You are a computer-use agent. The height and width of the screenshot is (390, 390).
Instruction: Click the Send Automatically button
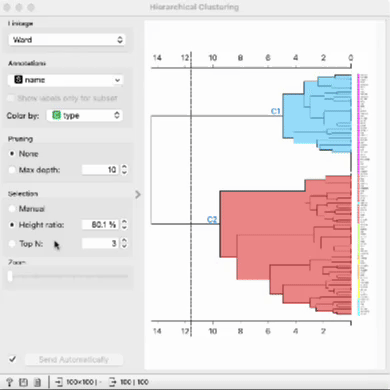click(x=74, y=360)
